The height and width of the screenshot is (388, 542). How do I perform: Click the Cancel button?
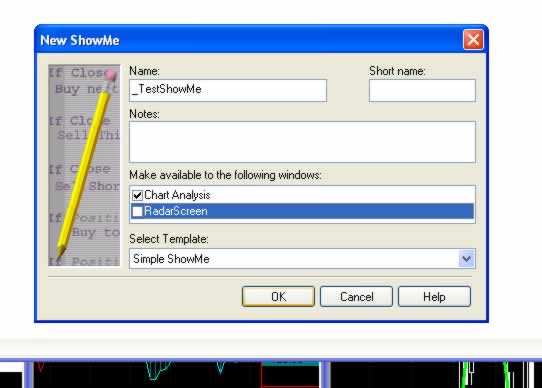click(x=356, y=297)
